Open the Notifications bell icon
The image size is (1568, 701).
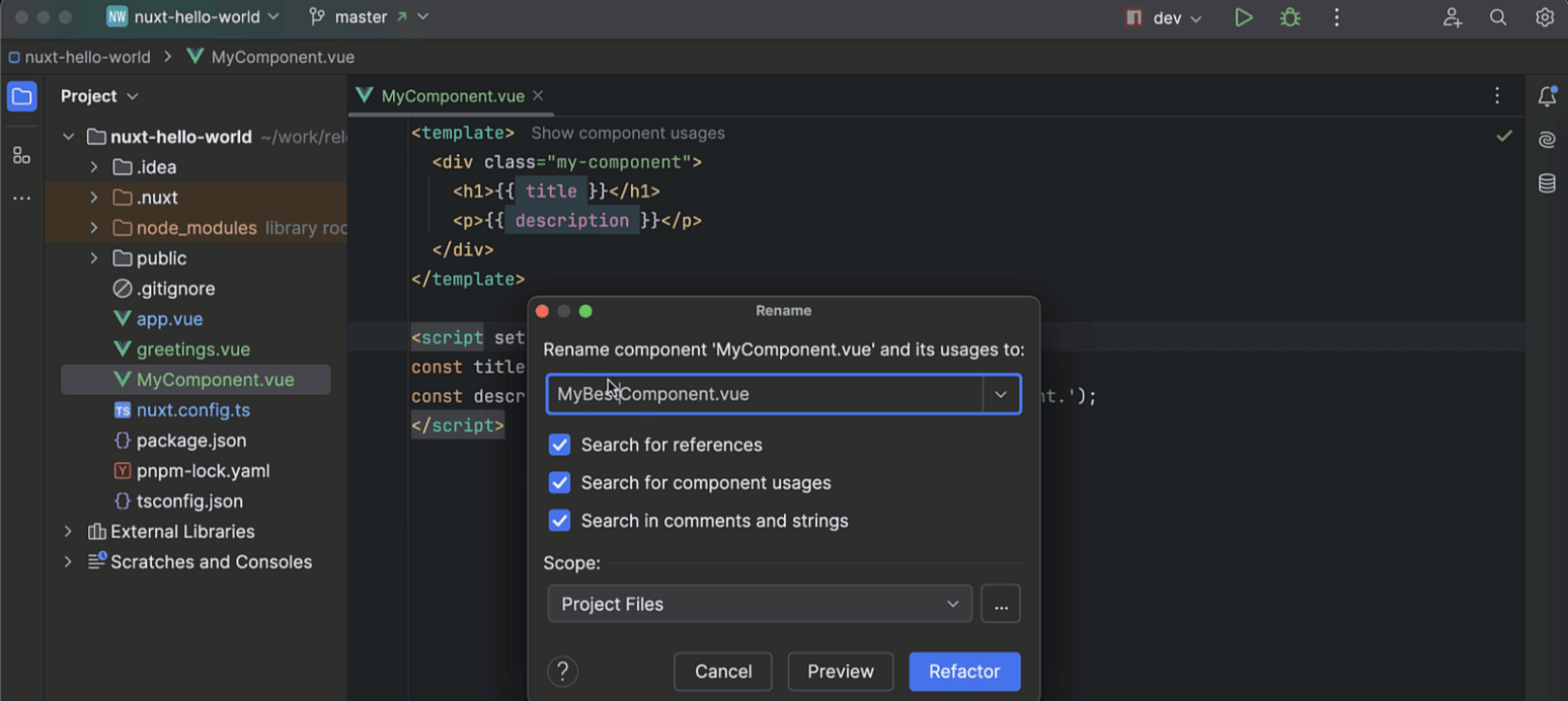(1547, 96)
